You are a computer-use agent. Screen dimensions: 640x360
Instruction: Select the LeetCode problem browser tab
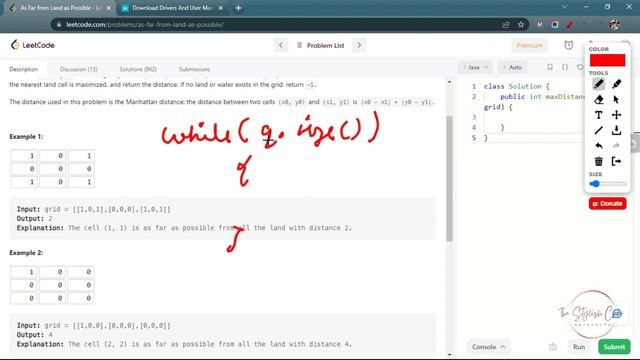(60, 8)
